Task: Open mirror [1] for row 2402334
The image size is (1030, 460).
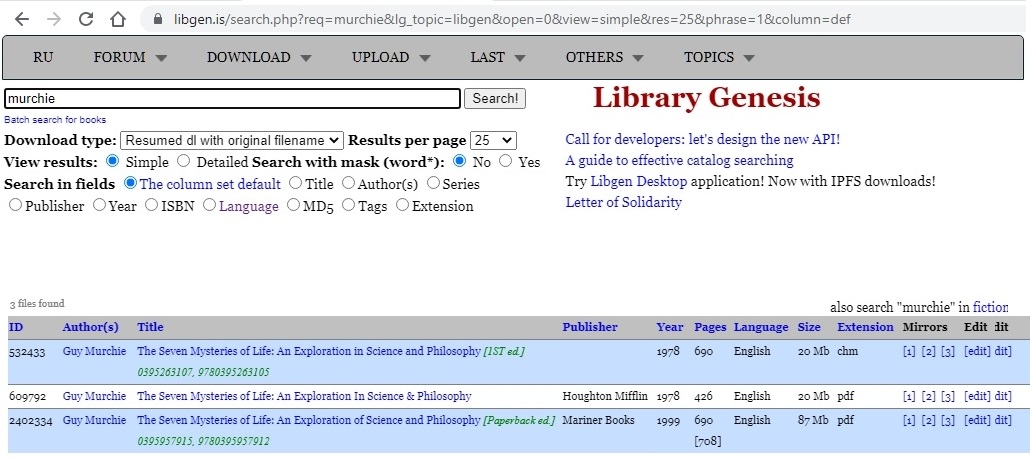Action: click(x=909, y=420)
